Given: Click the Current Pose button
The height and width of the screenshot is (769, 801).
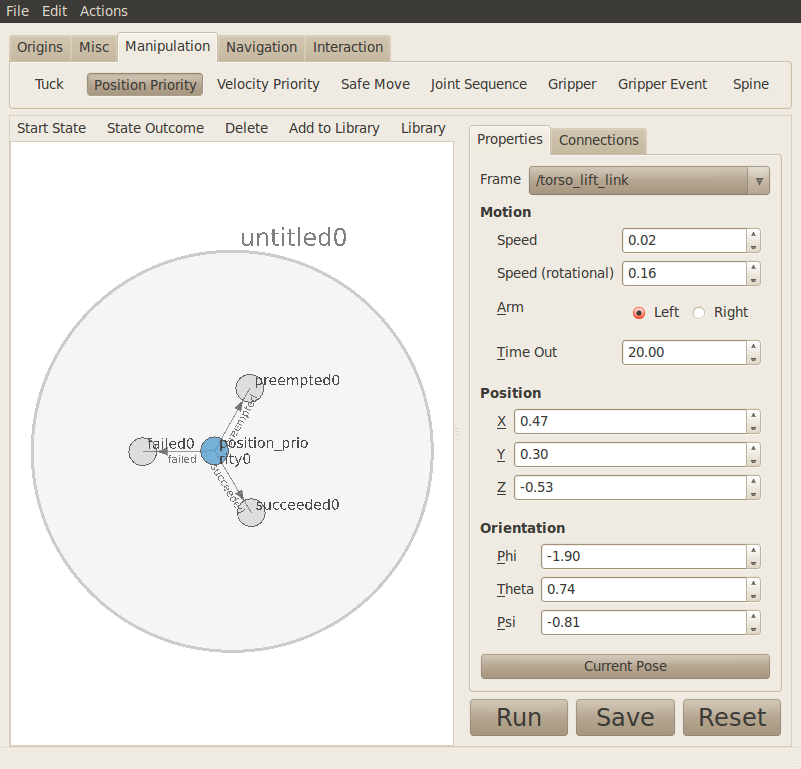Looking at the screenshot, I should (625, 666).
